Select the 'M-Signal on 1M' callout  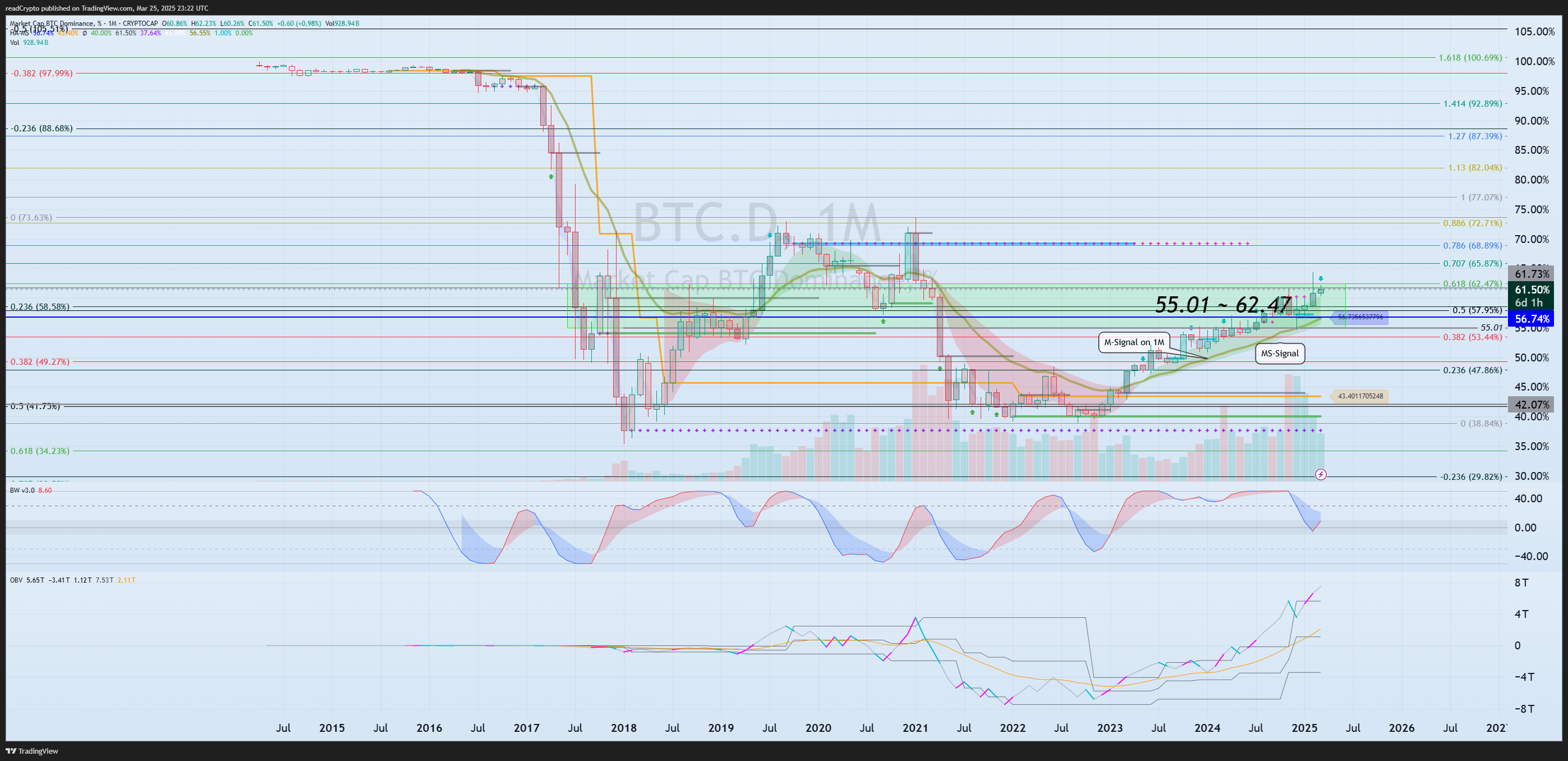1133,342
